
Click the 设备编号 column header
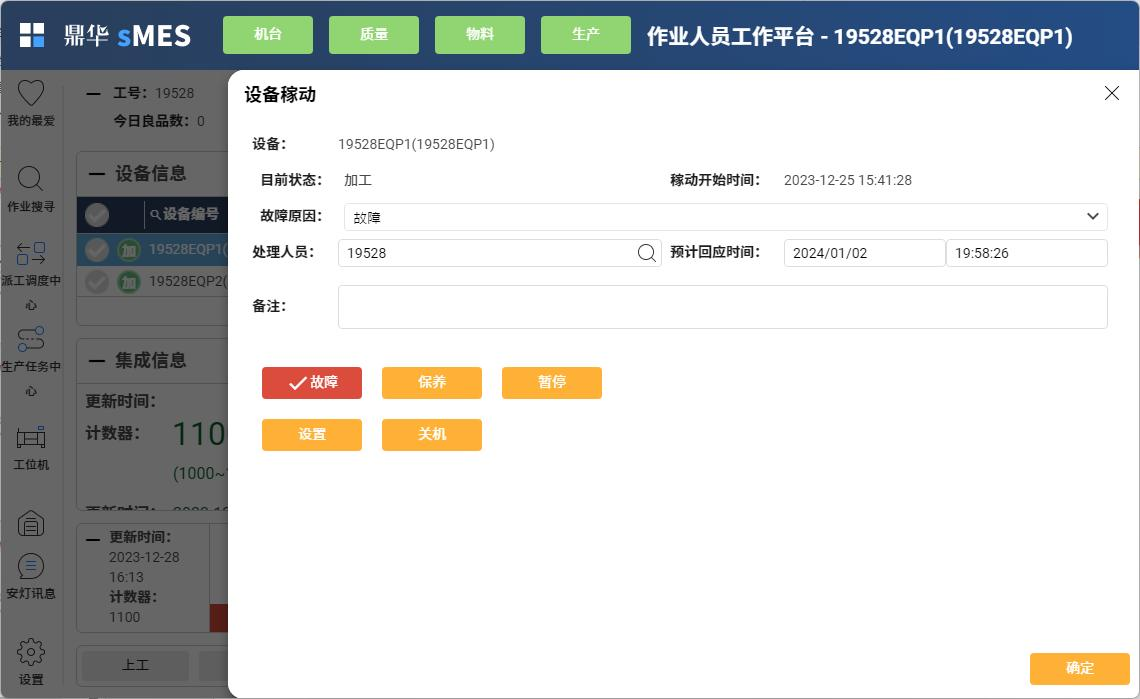coord(190,214)
